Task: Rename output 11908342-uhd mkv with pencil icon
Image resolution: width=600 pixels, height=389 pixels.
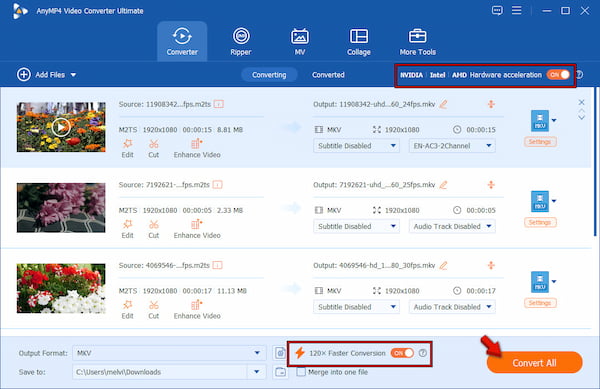Action: pyautogui.click(x=443, y=104)
